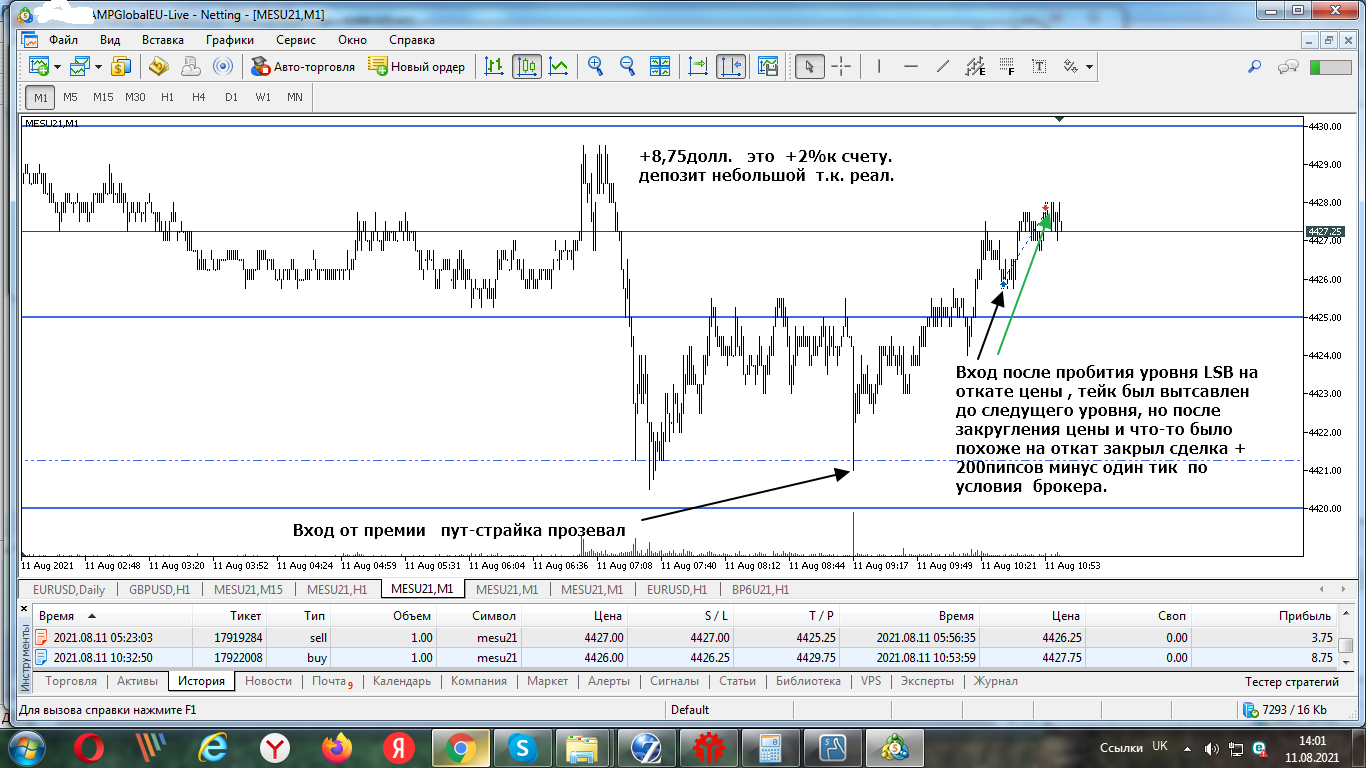The image size is (1366, 768).
Task: Open Google Chrome from the taskbar
Action: point(461,747)
